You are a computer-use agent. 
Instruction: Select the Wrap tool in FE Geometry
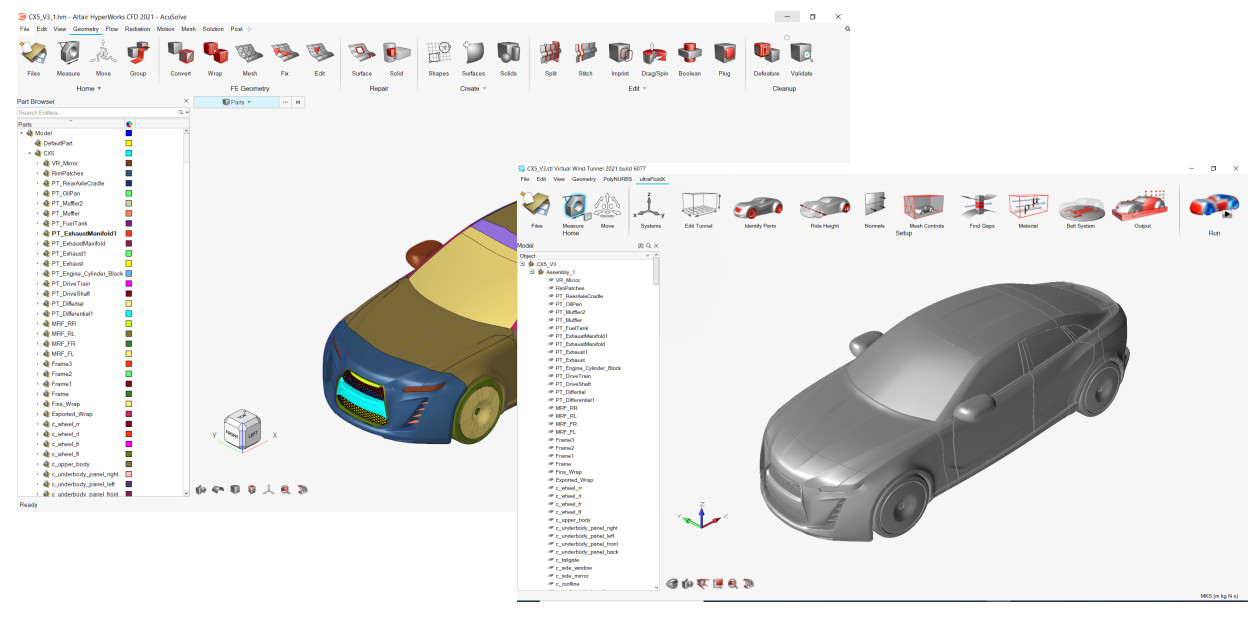coord(214,60)
